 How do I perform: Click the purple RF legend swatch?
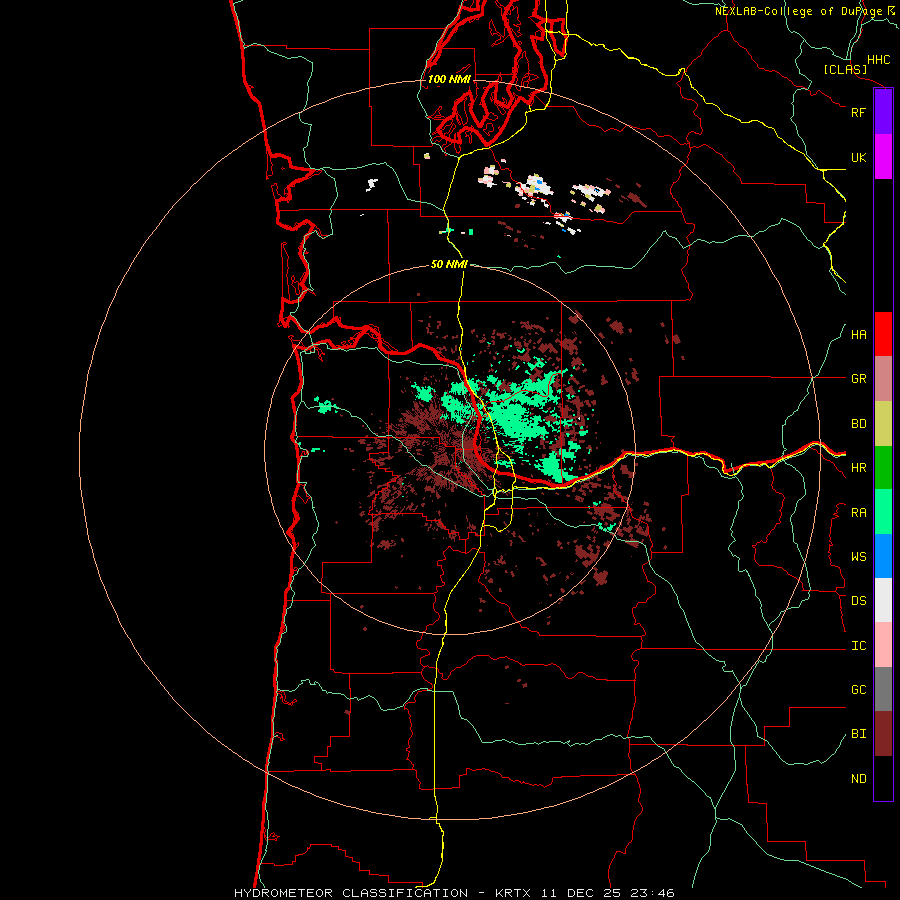pyautogui.click(x=883, y=112)
